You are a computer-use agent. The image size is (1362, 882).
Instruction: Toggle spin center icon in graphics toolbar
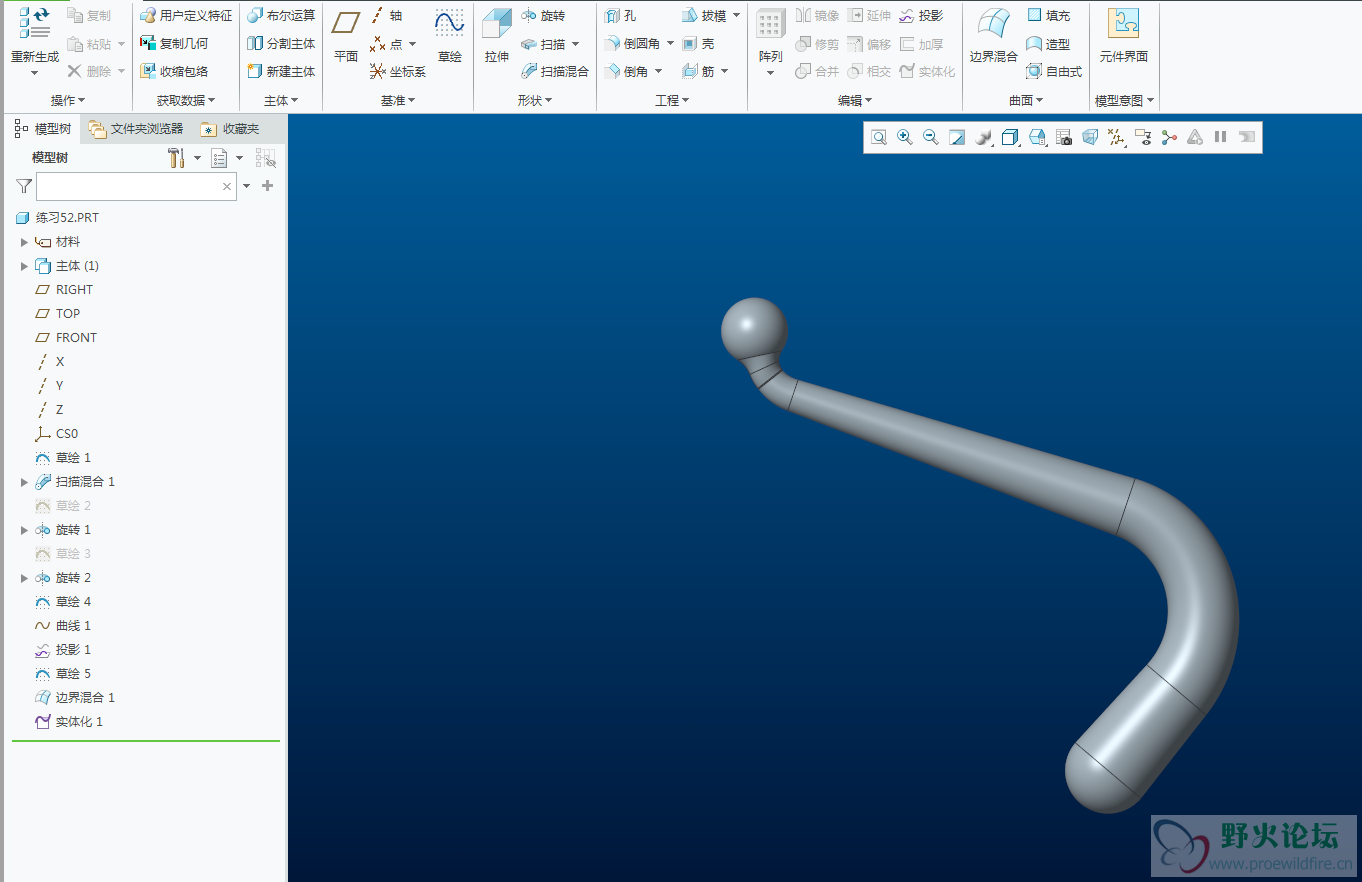coord(1169,137)
